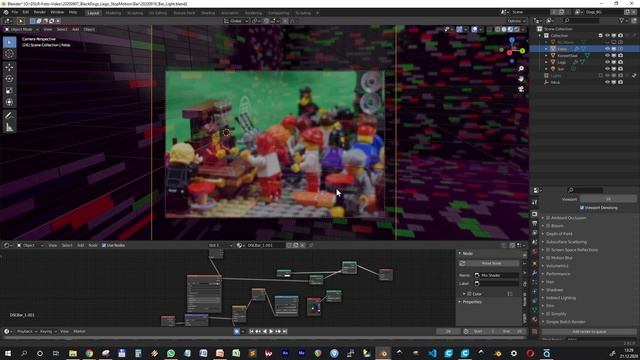Enable the Lights collection checkbox in outliner
This screenshot has width=640, height=360.
(600, 76)
